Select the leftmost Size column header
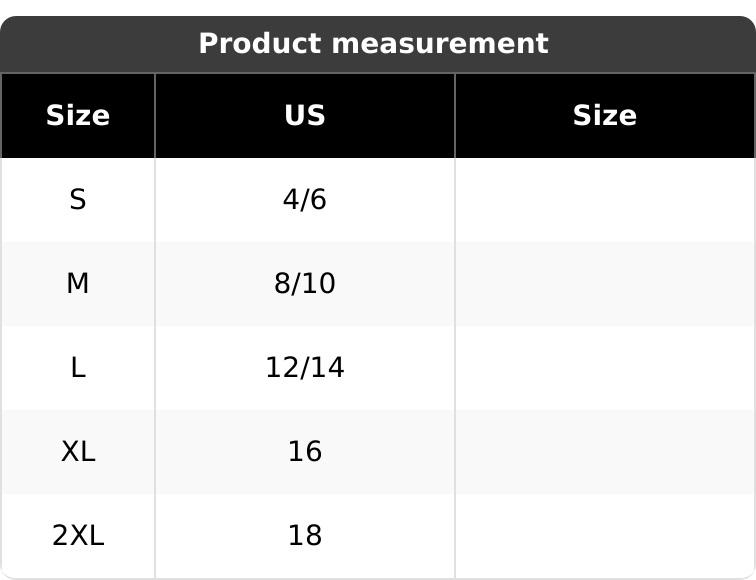The image size is (756, 580). click(x=78, y=116)
